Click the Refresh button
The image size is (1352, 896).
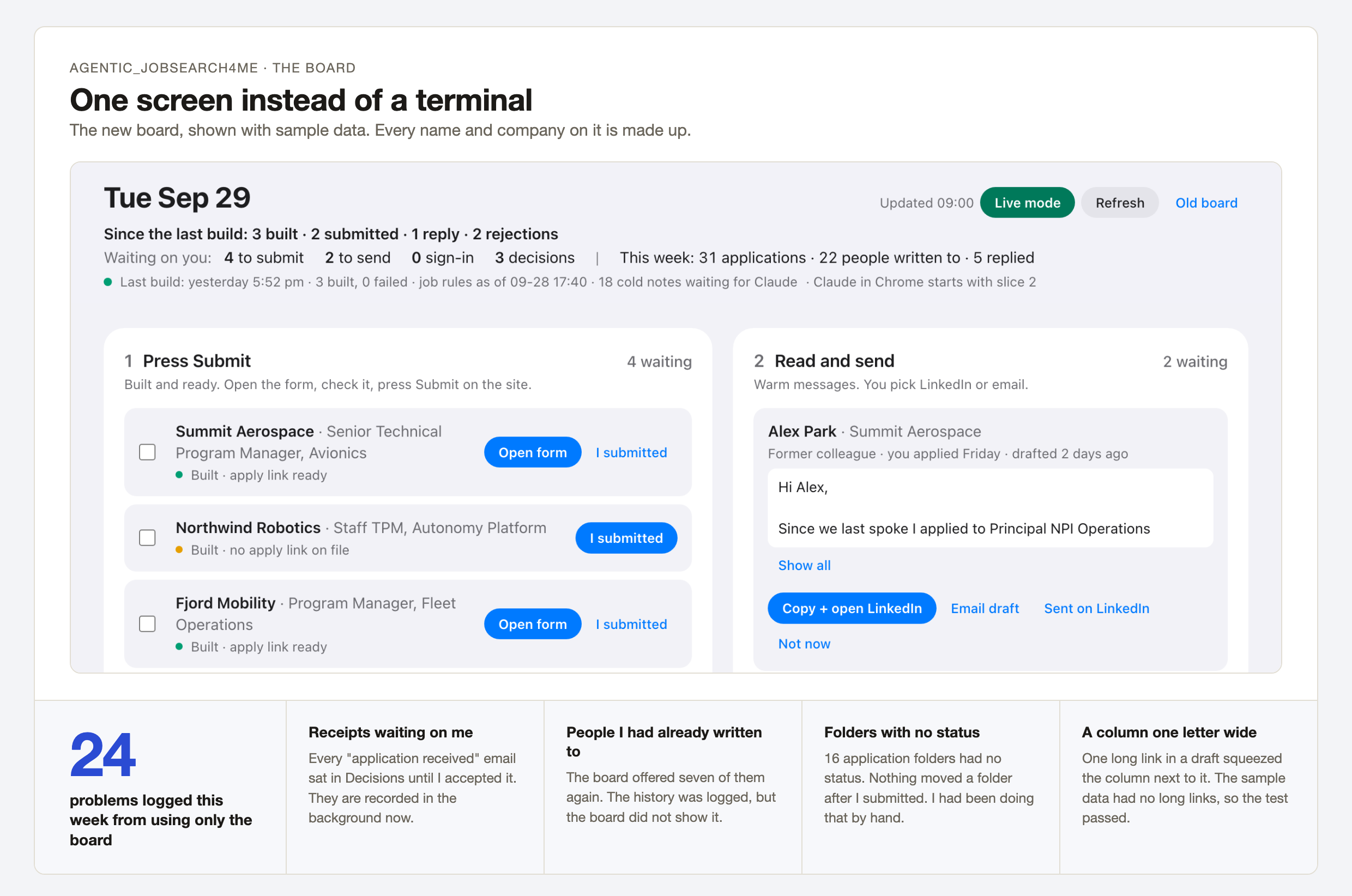(1119, 203)
